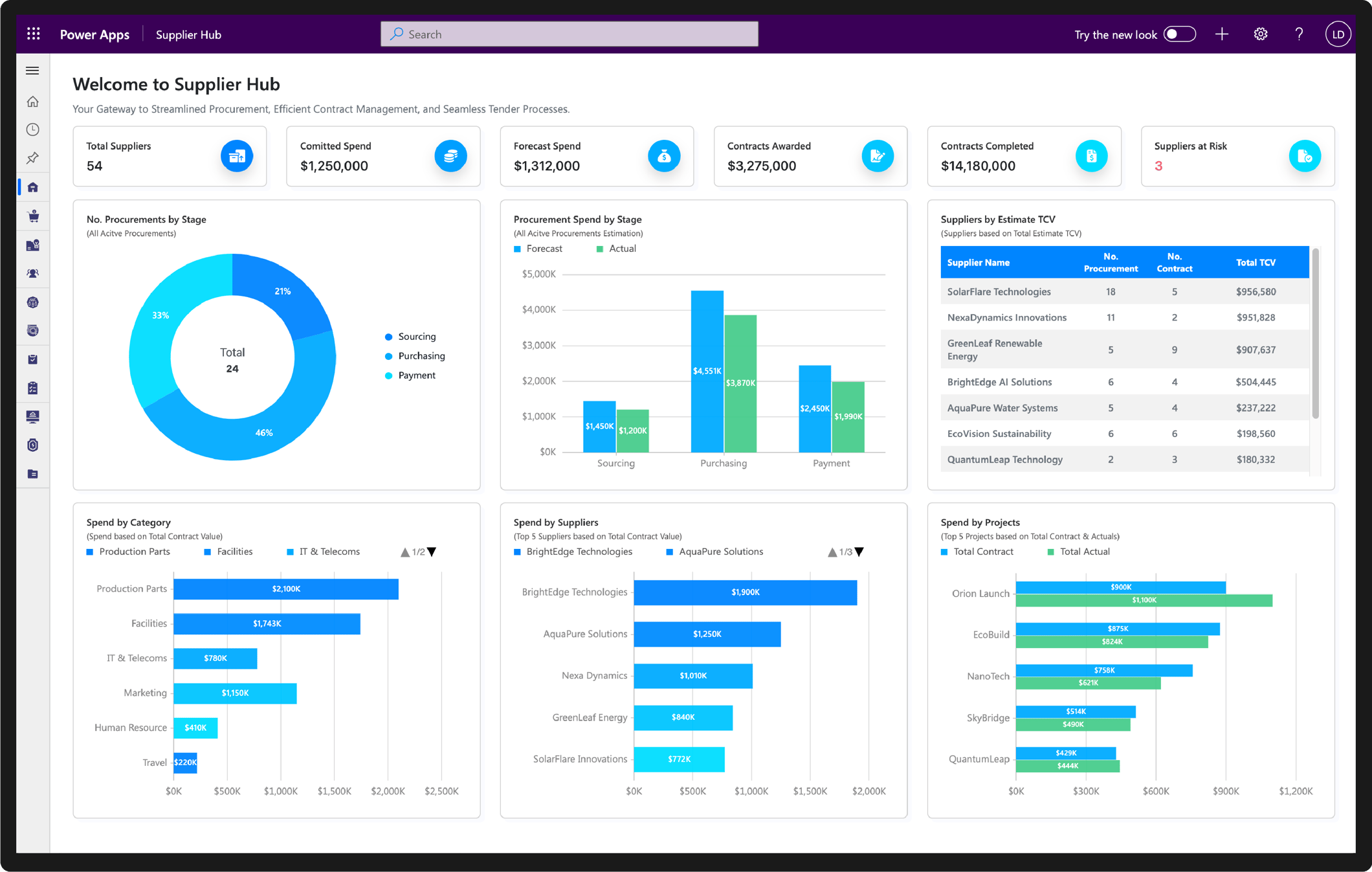Expand the hamburger navigation menu
The height and width of the screenshot is (872, 1372).
click(x=32, y=71)
